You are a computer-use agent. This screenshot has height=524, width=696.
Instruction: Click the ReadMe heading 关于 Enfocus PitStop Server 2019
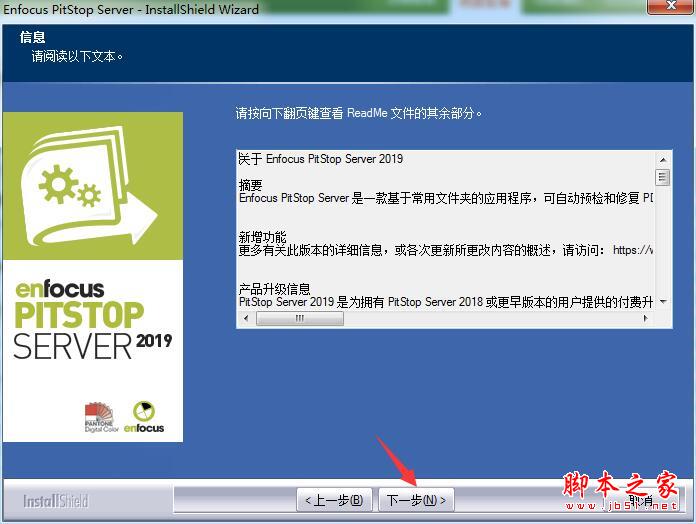320,159
